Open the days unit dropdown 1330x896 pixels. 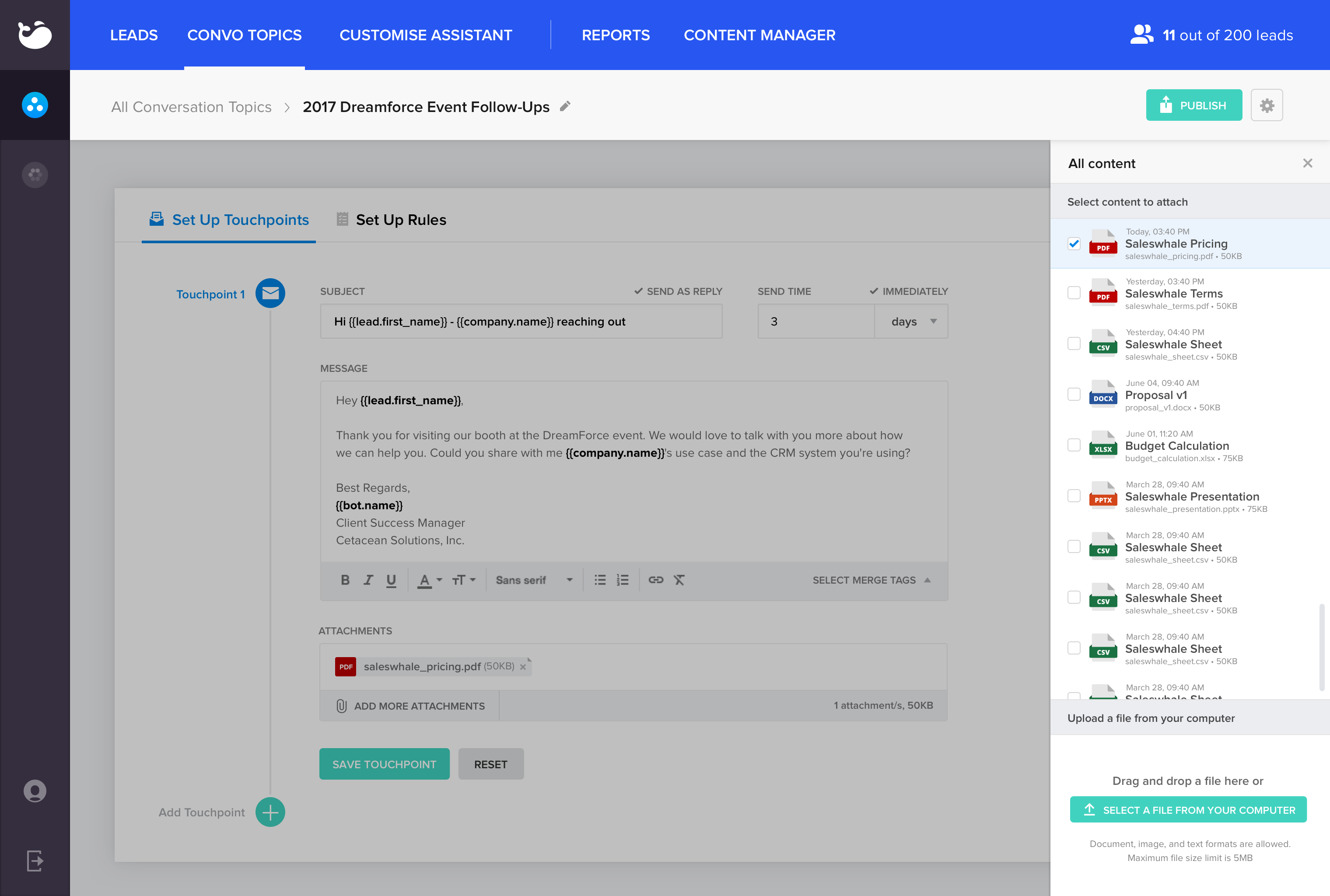click(911, 321)
